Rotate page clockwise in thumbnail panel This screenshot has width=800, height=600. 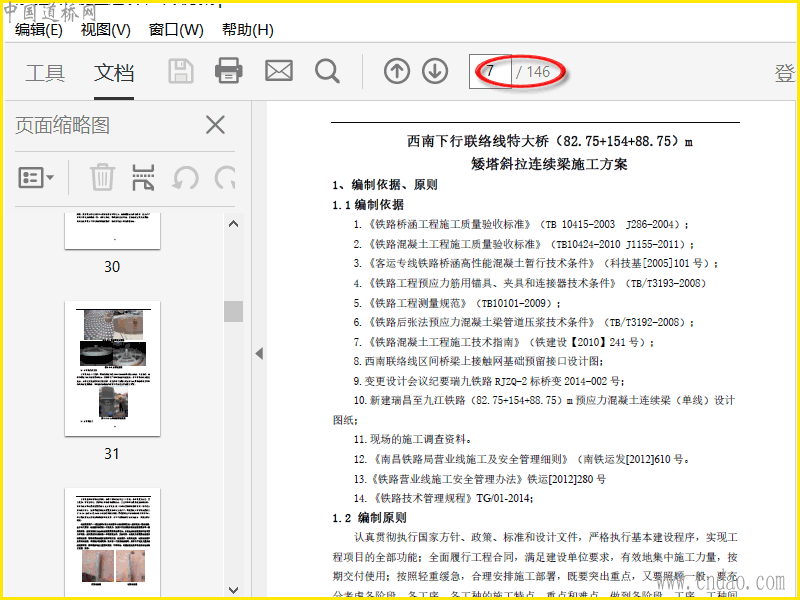[x=226, y=178]
